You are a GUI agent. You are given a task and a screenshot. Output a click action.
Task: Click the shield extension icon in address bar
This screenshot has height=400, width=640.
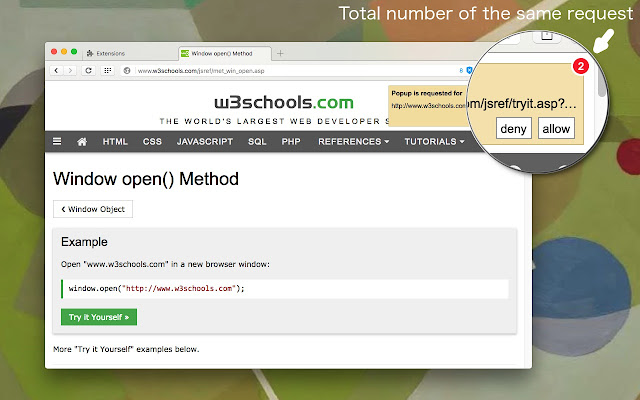pyautogui.click(x=469, y=71)
